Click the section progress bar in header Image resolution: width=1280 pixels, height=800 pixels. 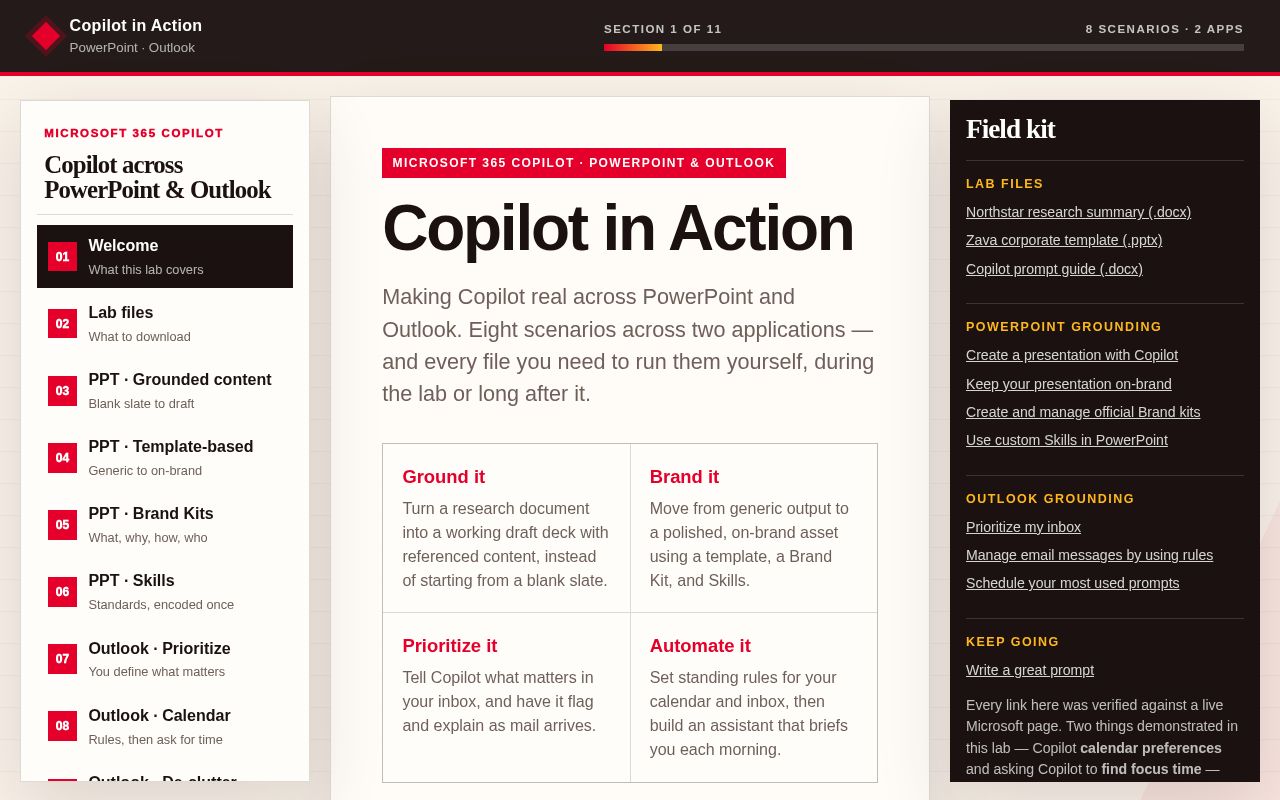(924, 47)
